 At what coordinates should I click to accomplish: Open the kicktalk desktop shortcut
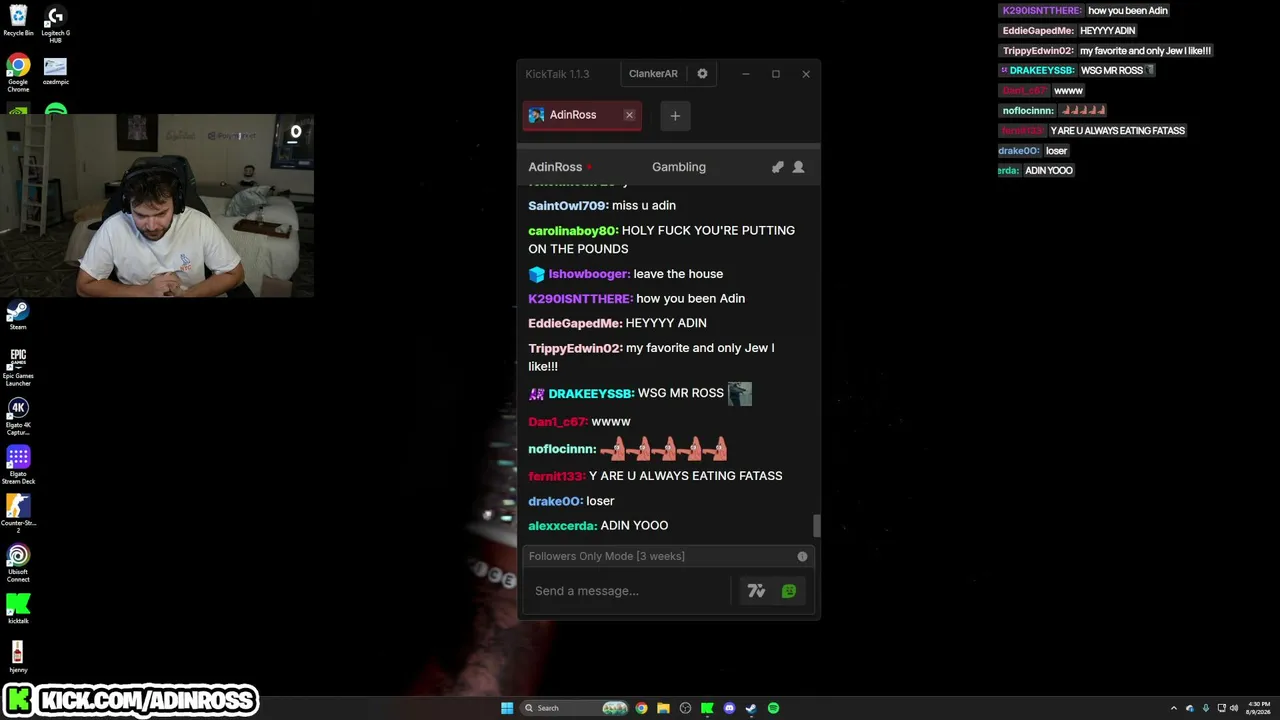tap(18, 608)
